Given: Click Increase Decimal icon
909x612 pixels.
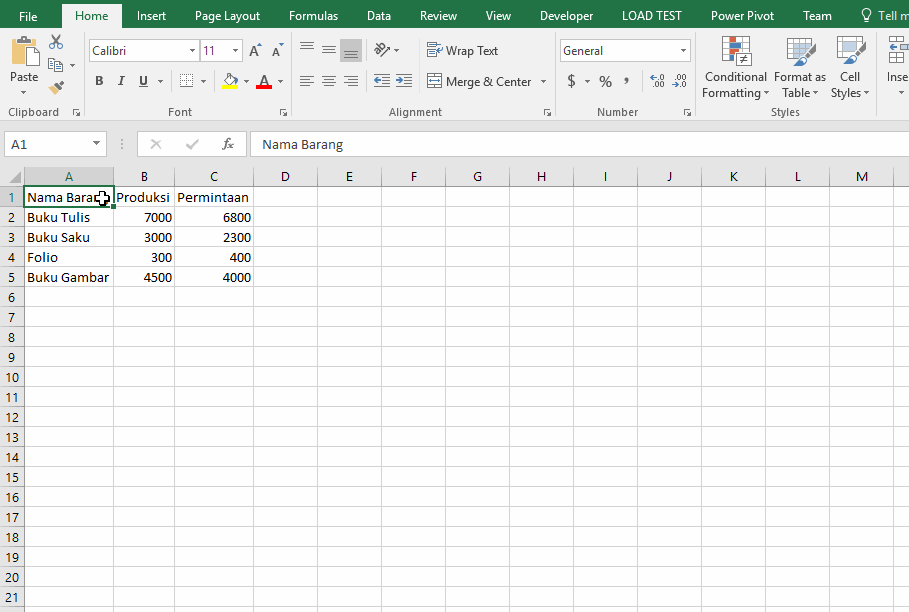Looking at the screenshot, I should 657,81.
